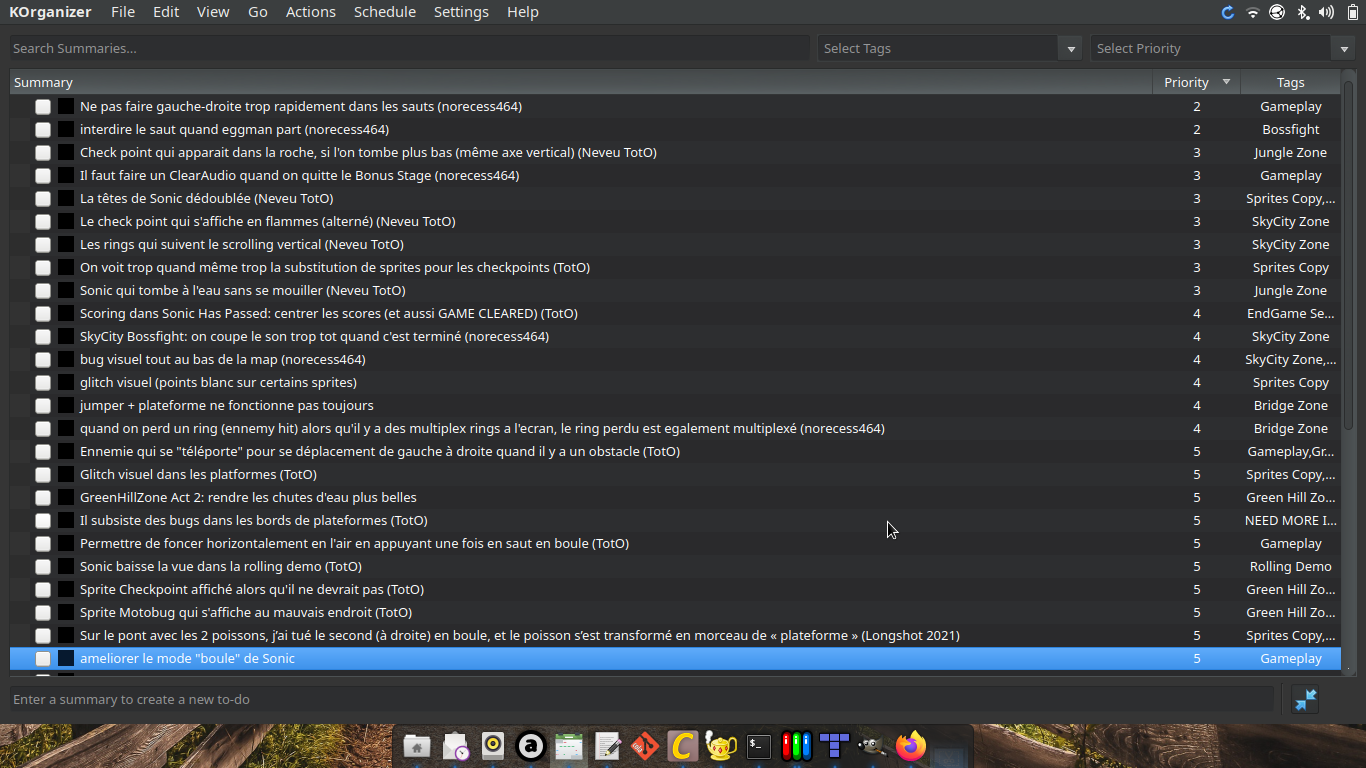
Task: Click the Select Tags combo text field
Action: coord(938,48)
